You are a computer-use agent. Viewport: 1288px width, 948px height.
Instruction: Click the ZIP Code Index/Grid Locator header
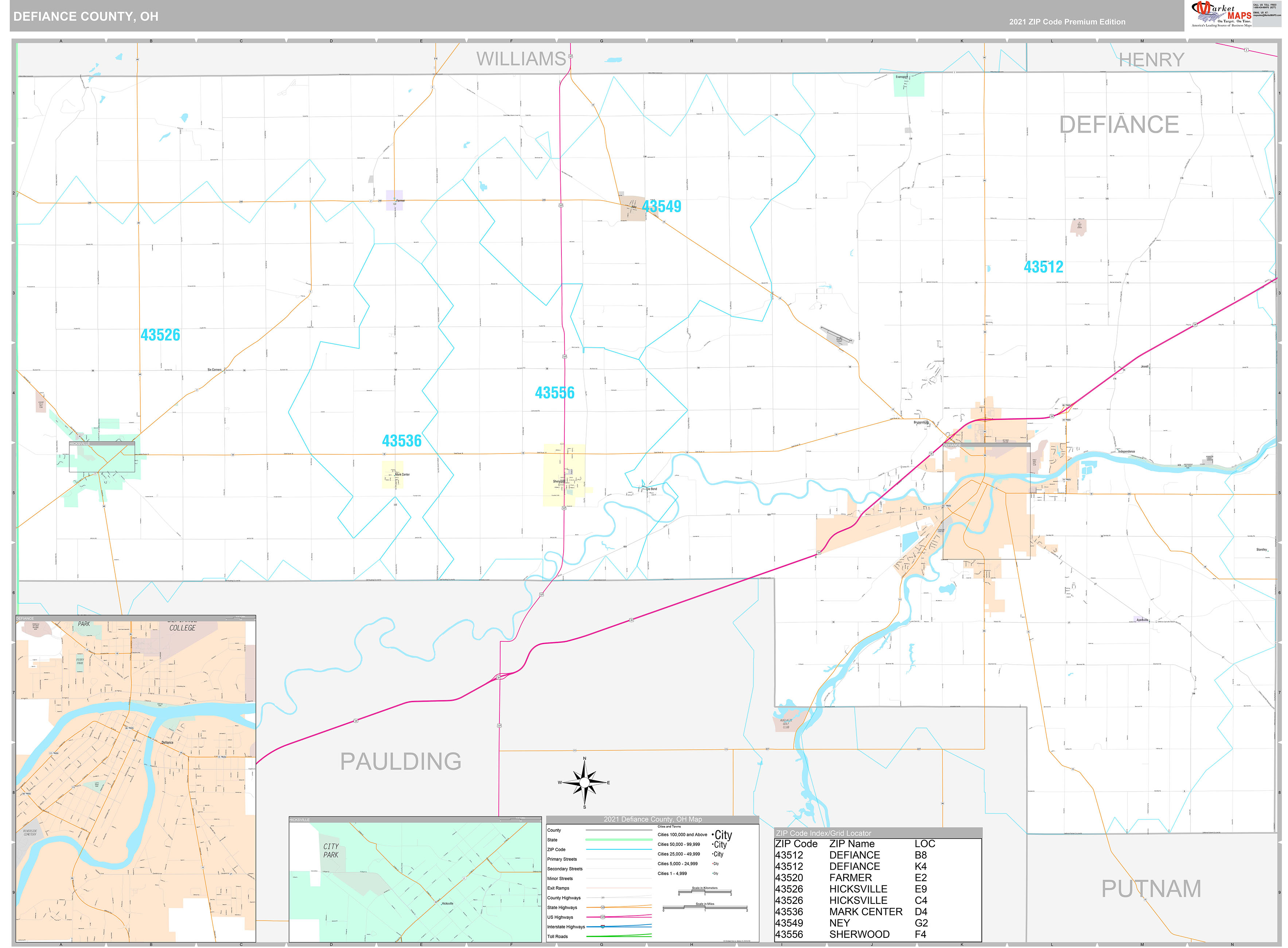[x=823, y=833]
